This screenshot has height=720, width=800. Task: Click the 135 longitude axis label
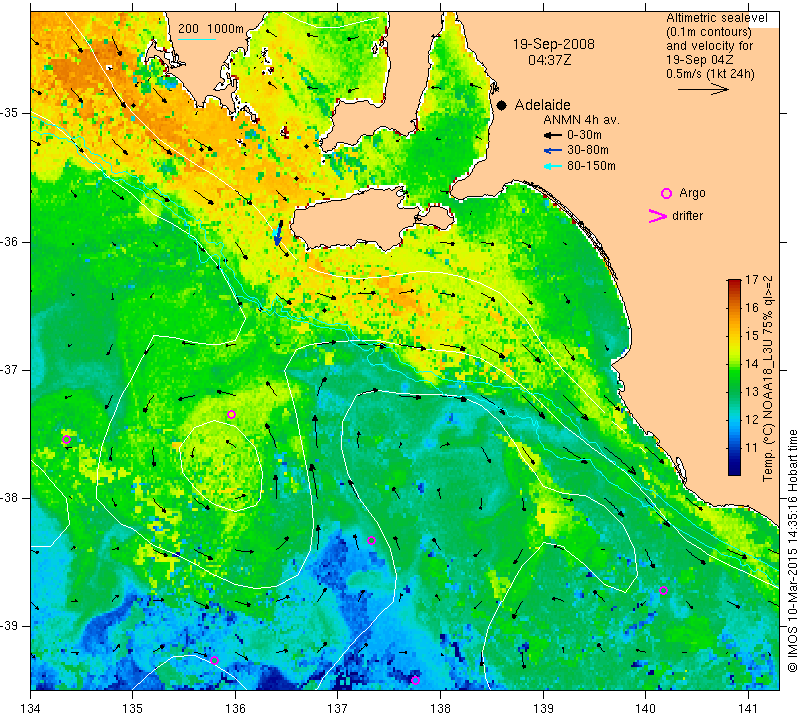coord(133,709)
